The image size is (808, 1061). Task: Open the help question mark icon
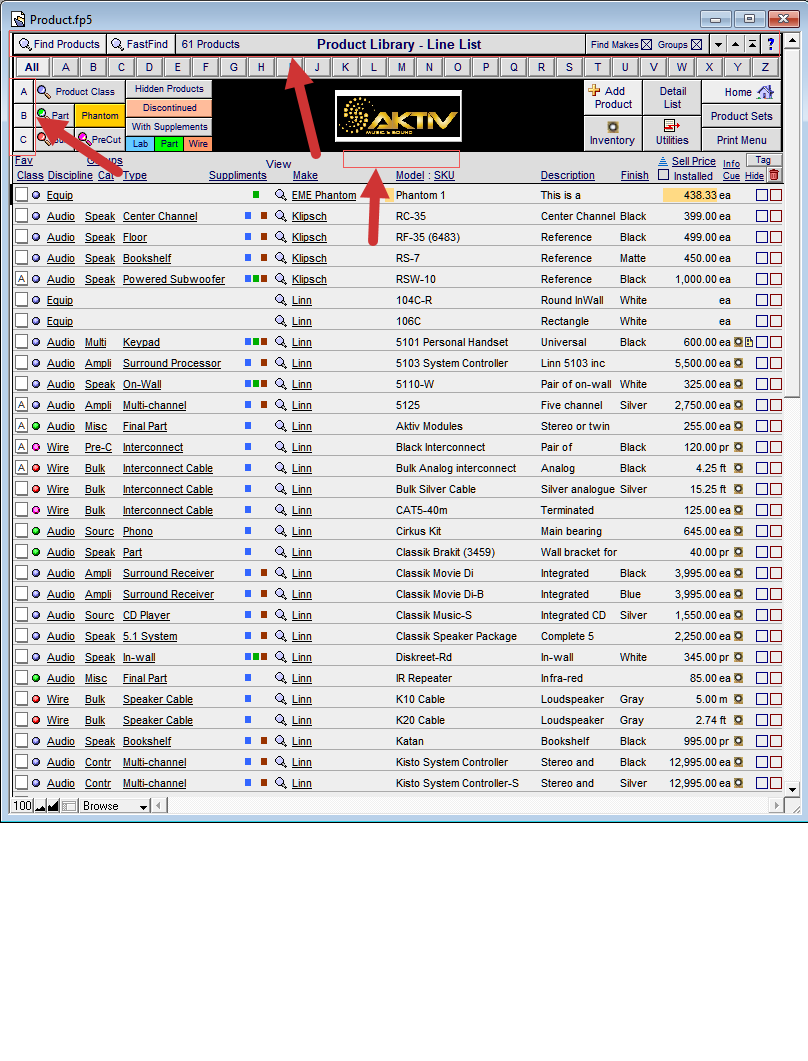[771, 45]
